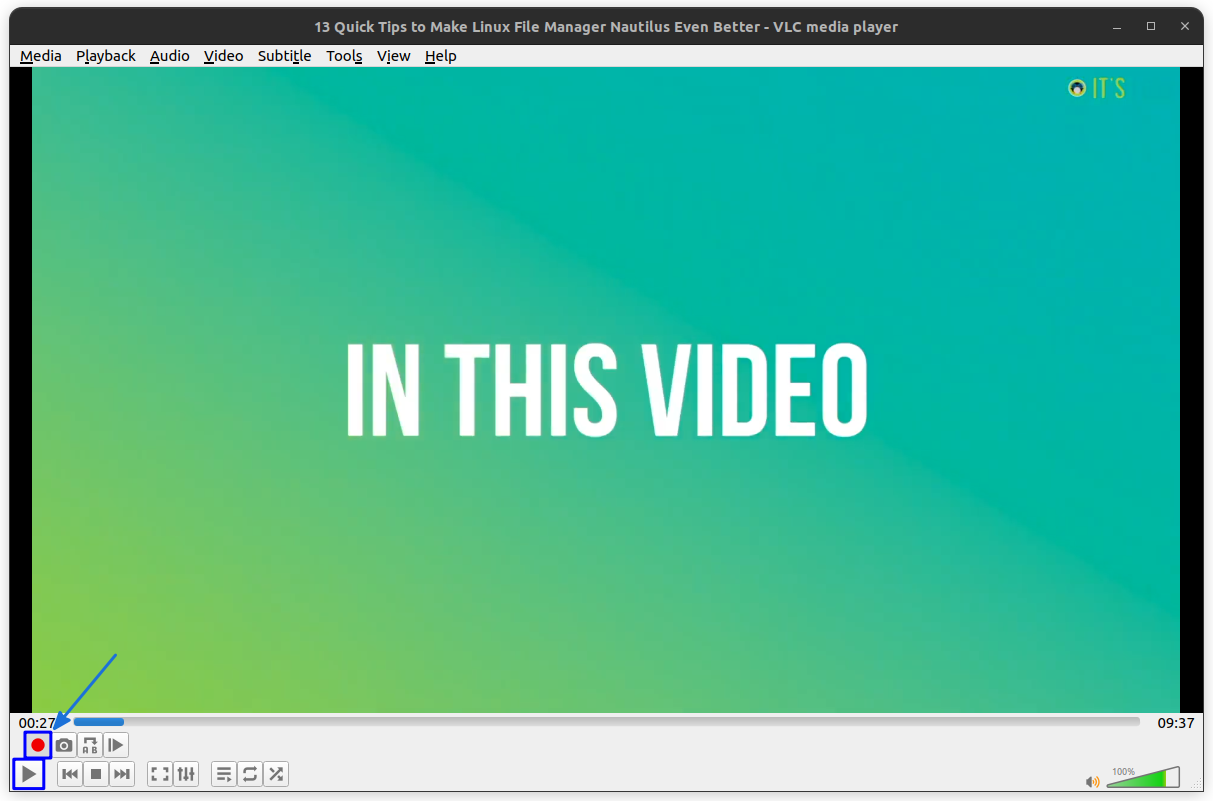The height and width of the screenshot is (801, 1213).
Task: Open the Media menu
Action: click(40, 56)
